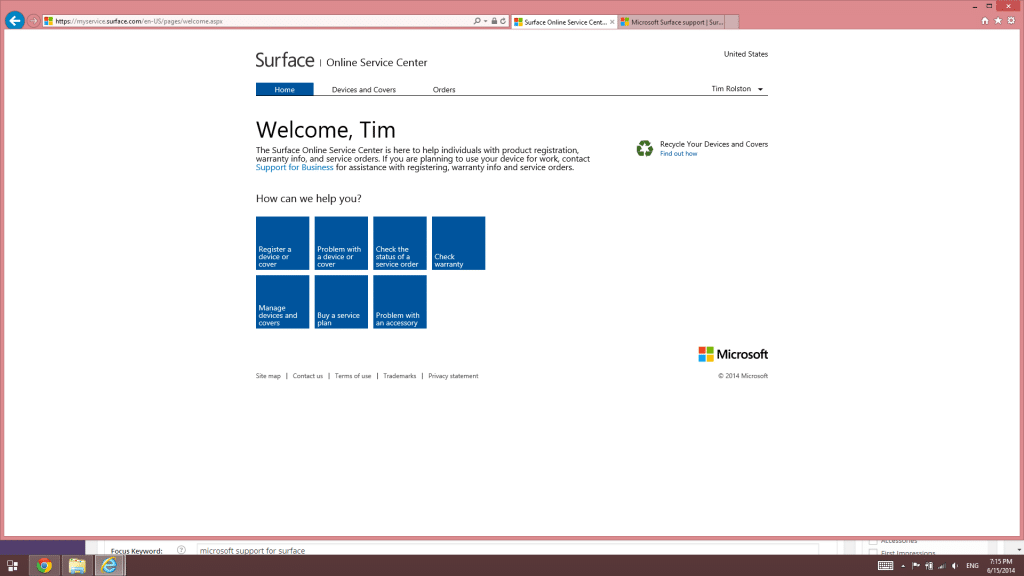
Task: Click the search magnifier in address bar
Action: point(477,21)
